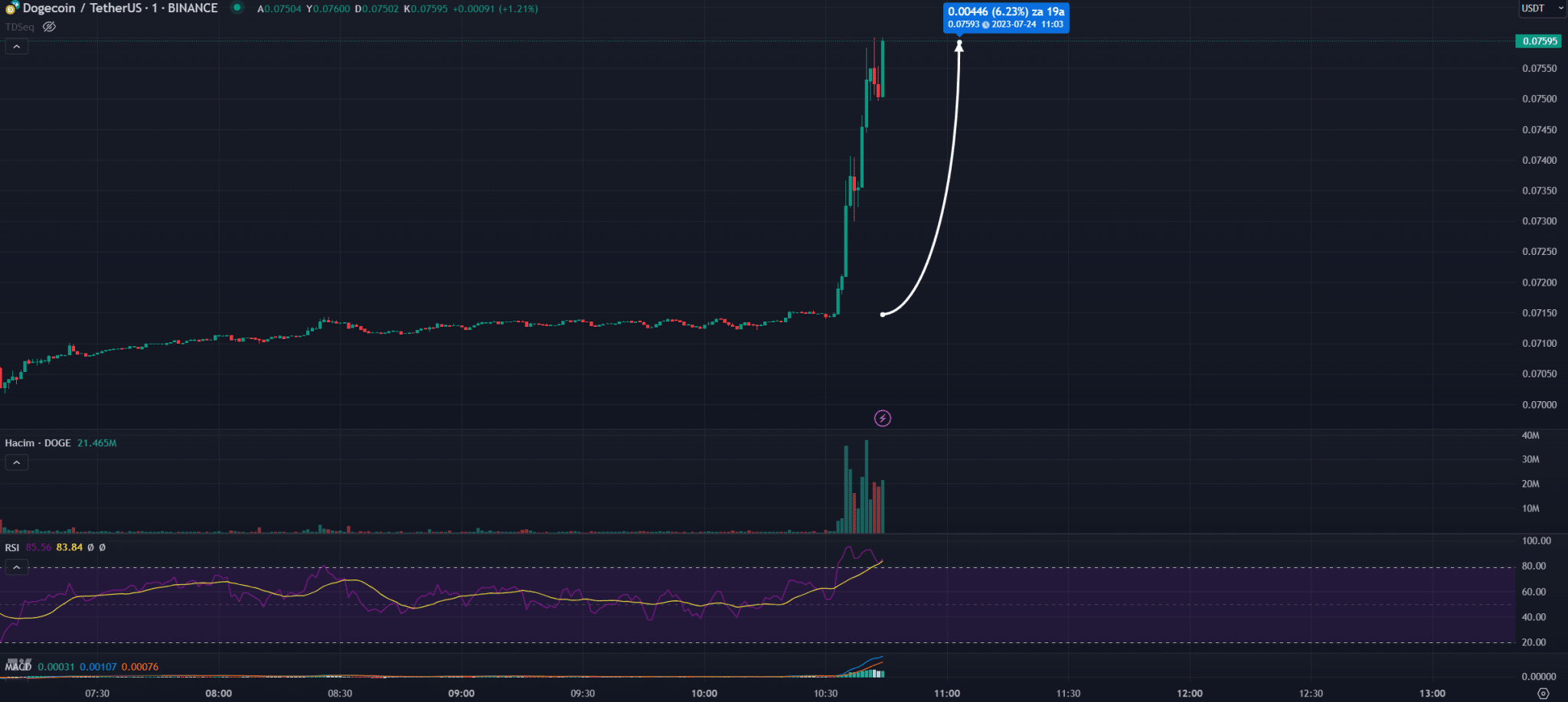
Task: Click the TradingView logo behind MACD label
Action: (18, 664)
